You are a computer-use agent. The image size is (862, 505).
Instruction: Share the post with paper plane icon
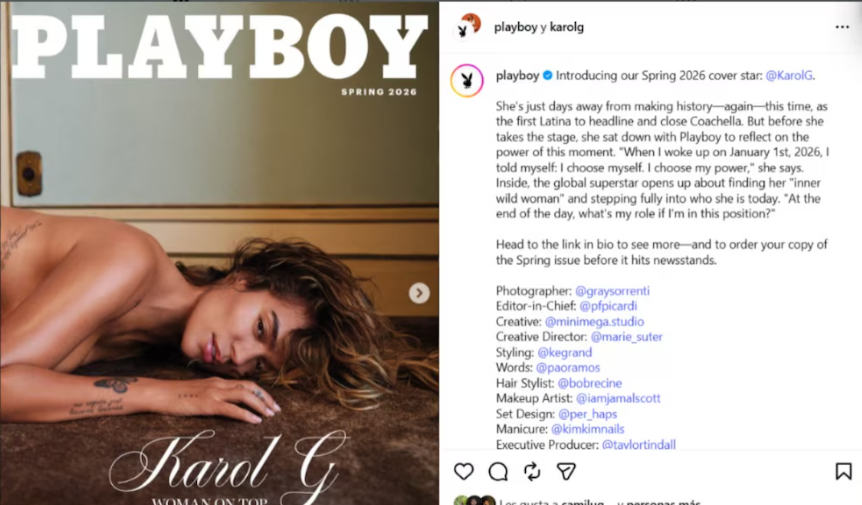(x=566, y=471)
